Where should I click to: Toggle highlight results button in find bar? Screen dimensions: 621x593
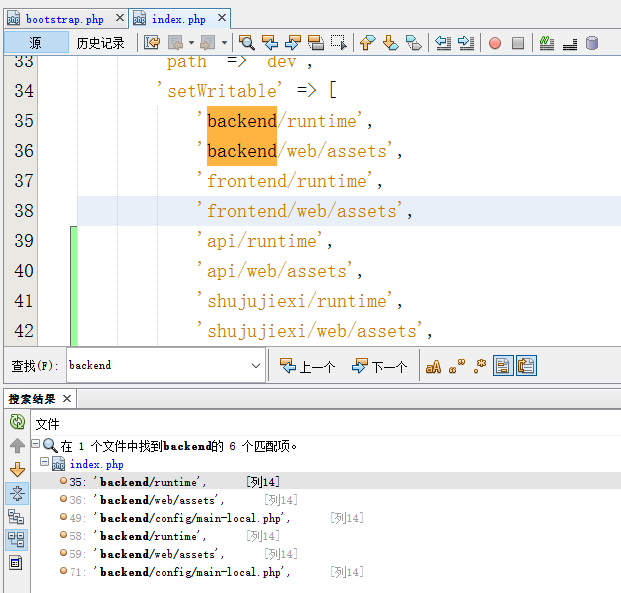pyautogui.click(x=503, y=366)
